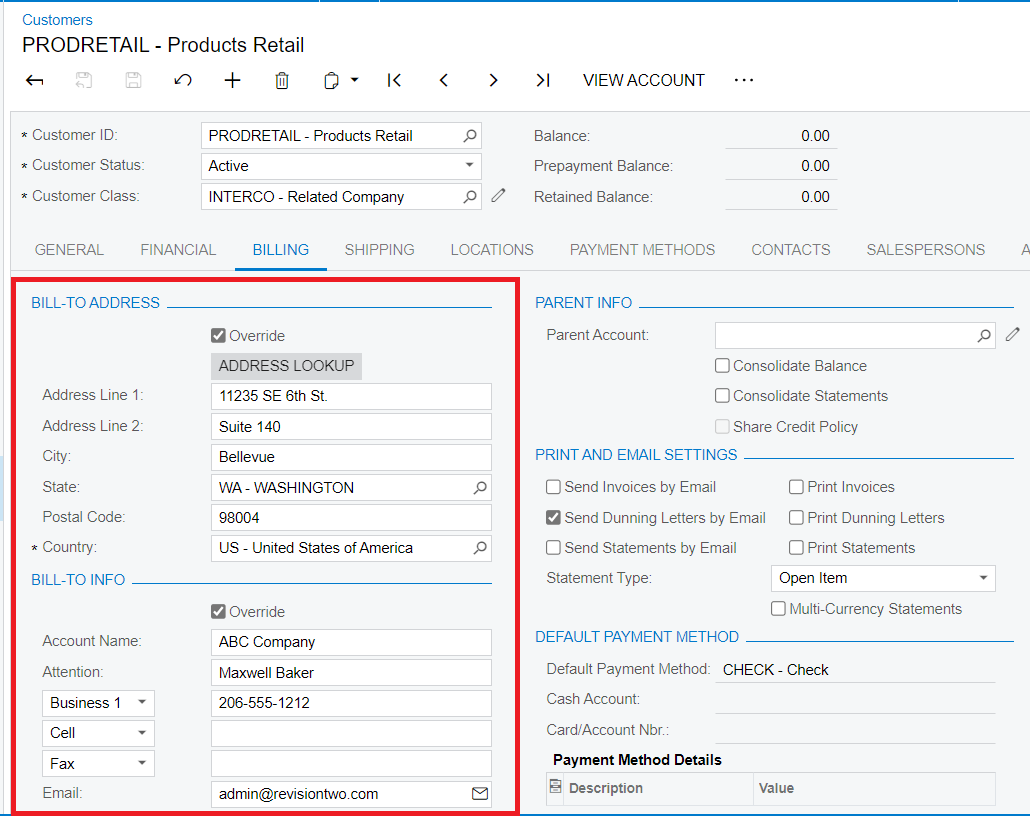1030x816 pixels.
Task: Click the Description column header
Action: click(x=659, y=788)
